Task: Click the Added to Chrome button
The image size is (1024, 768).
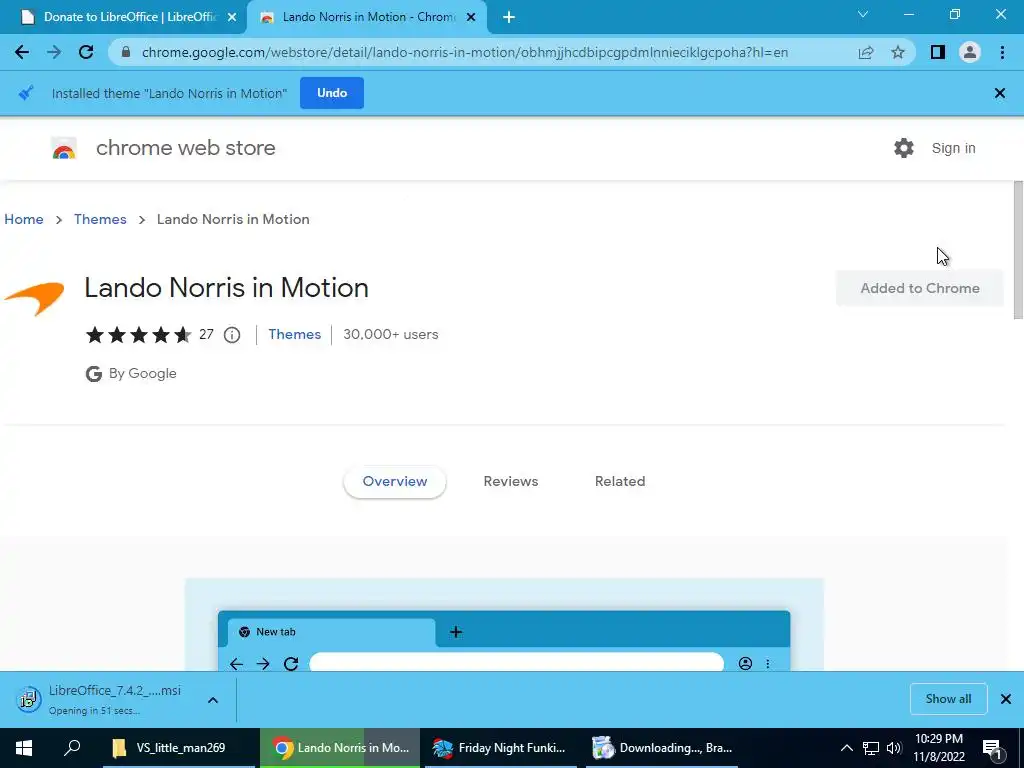Action: tap(920, 288)
